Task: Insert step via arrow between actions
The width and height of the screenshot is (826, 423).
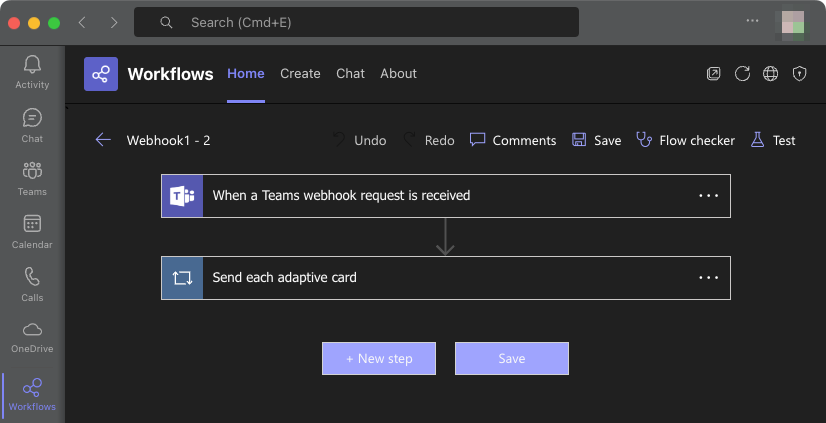Action: 446,237
